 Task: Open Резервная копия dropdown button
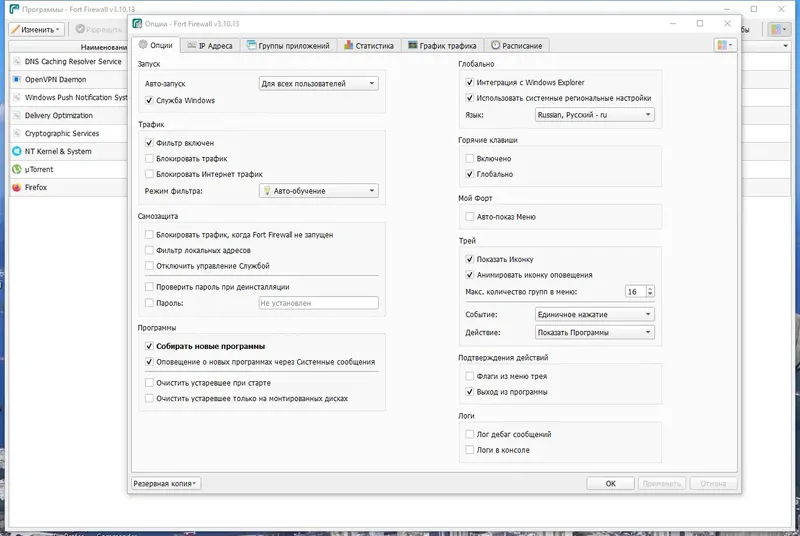click(x=166, y=483)
